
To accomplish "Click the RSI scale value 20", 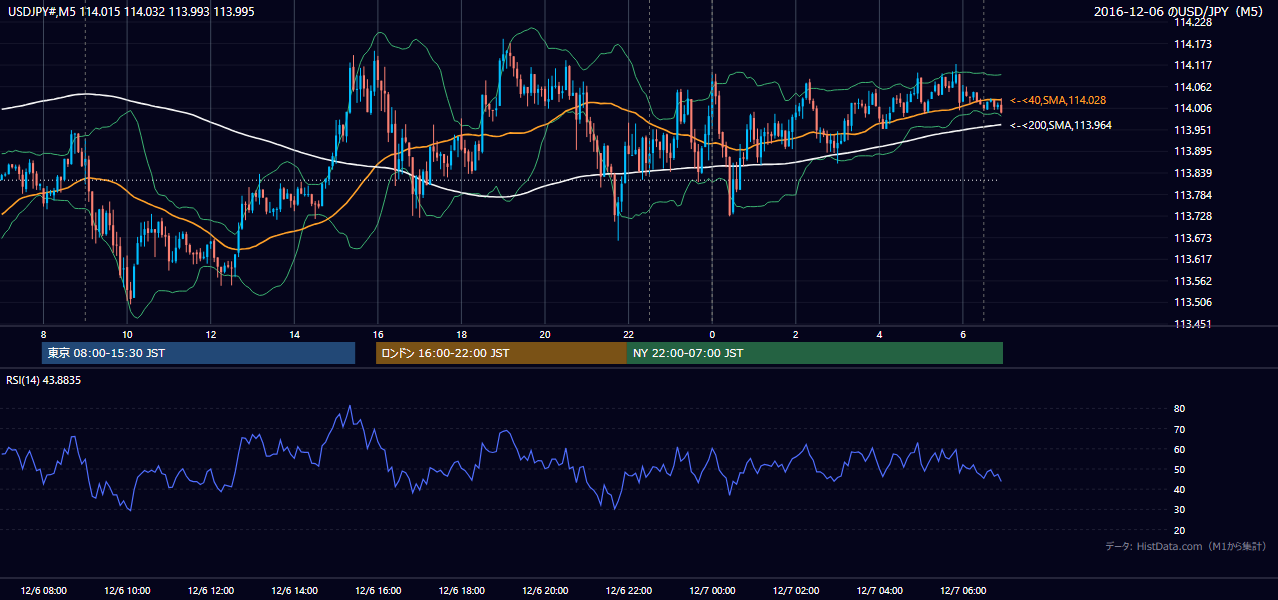I will (x=1179, y=530).
